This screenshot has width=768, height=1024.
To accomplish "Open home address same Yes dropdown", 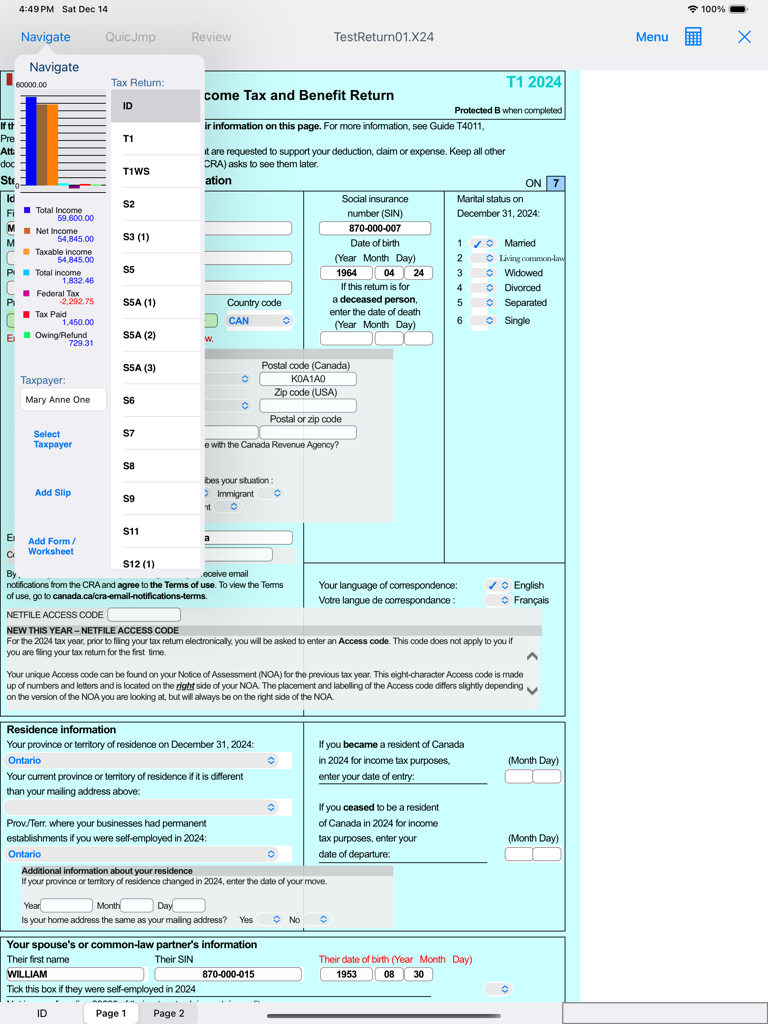I will click(x=270, y=920).
